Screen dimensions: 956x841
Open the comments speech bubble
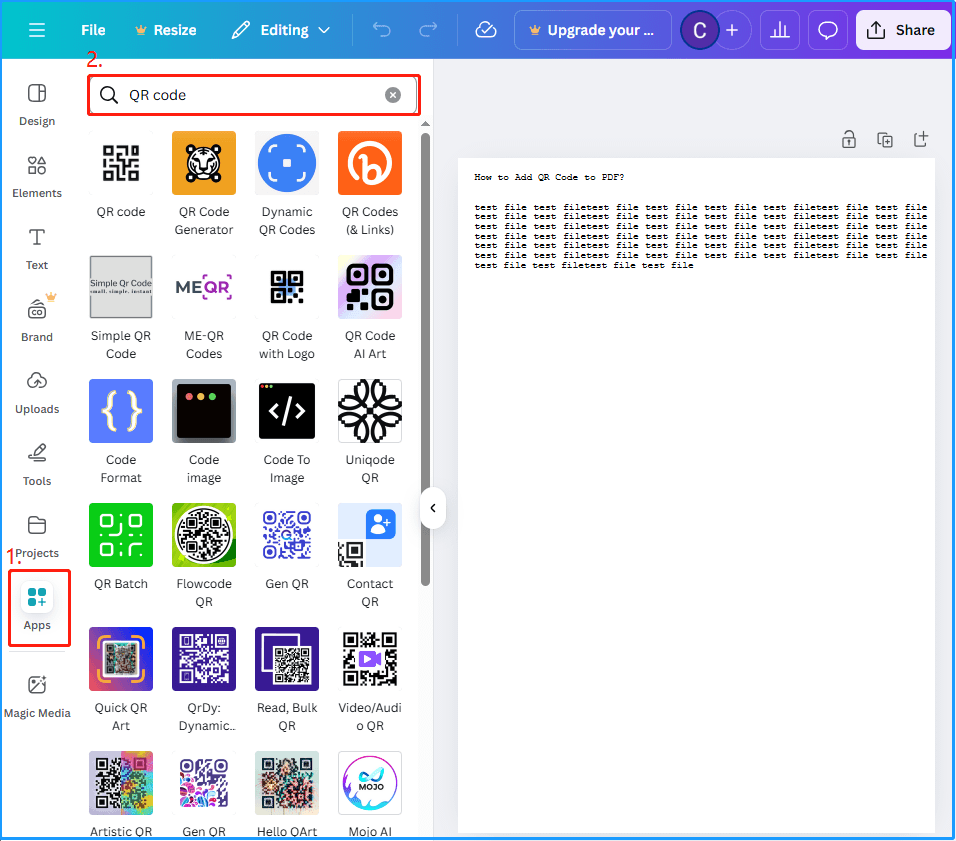pyautogui.click(x=827, y=30)
